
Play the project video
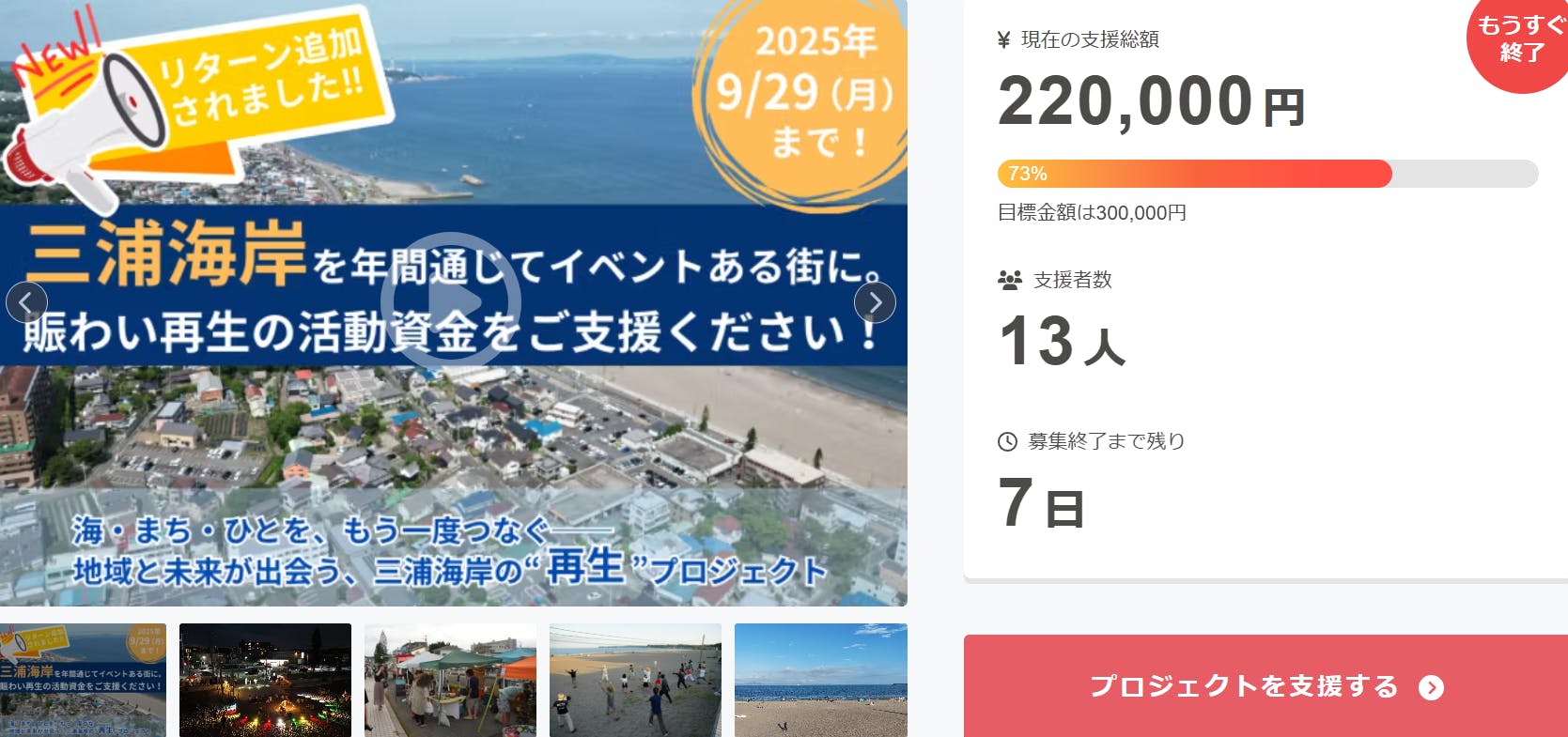point(451,301)
